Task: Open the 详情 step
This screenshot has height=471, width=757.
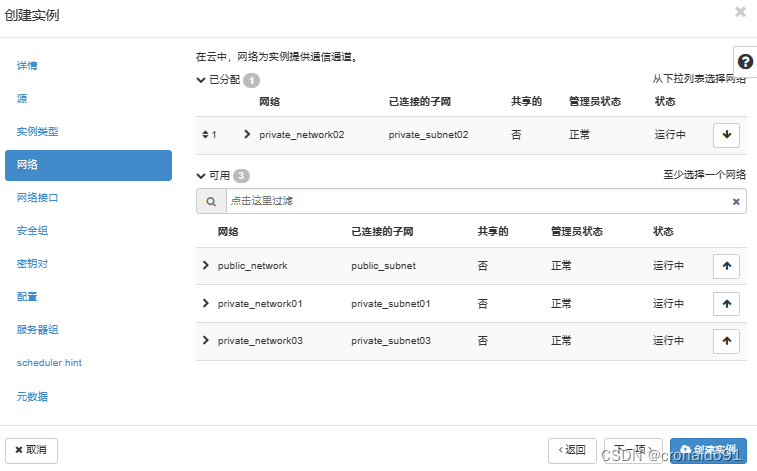Action: [27, 66]
